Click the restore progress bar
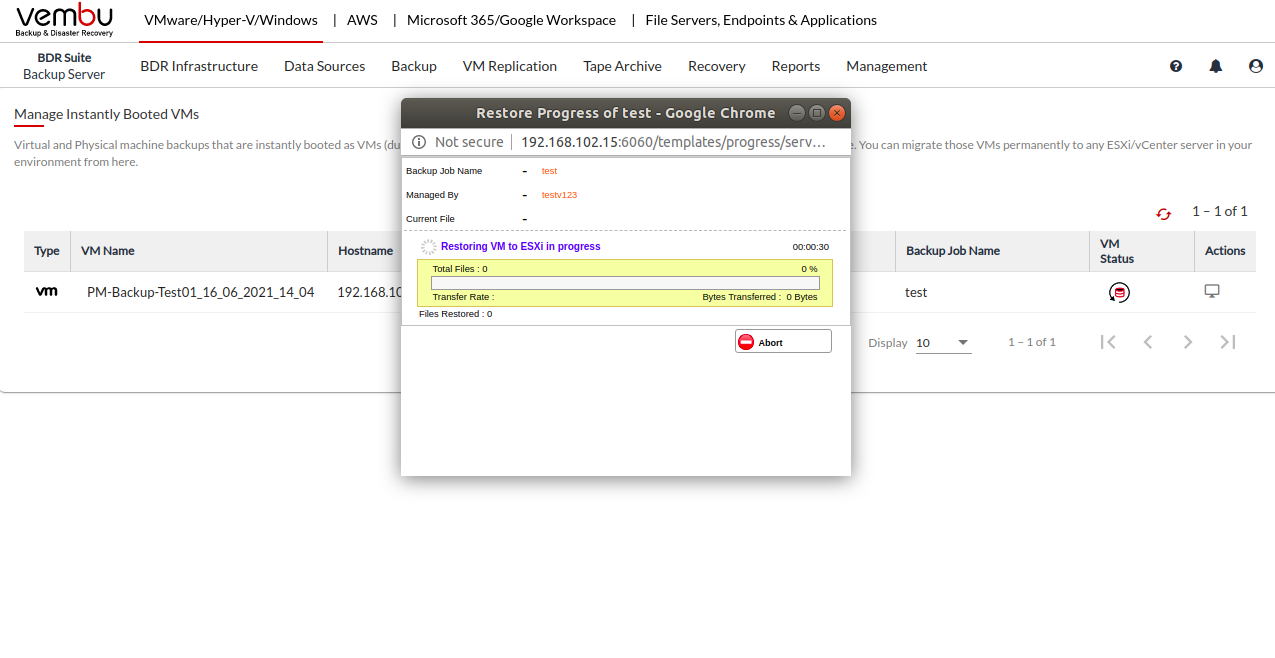The image size is (1275, 658). pyautogui.click(x=625, y=283)
